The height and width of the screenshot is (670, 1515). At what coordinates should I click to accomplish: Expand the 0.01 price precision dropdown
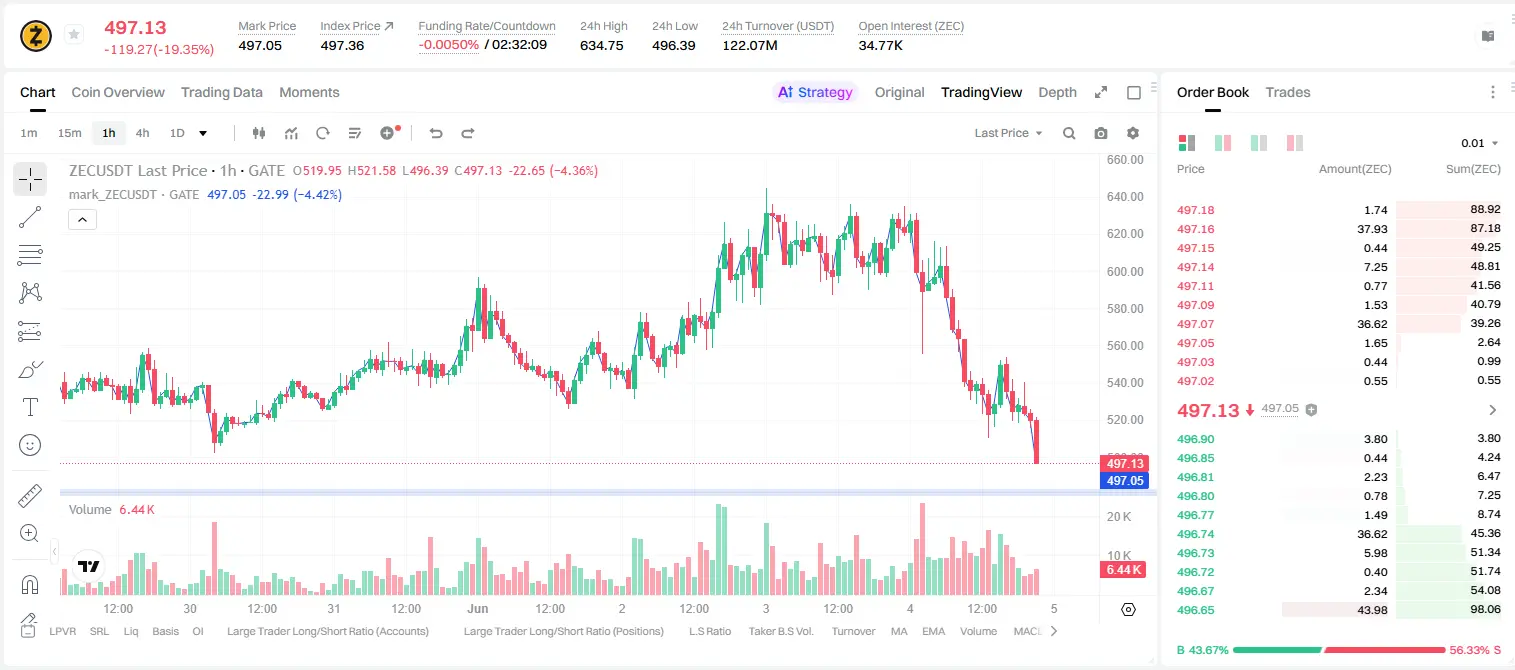(1480, 143)
